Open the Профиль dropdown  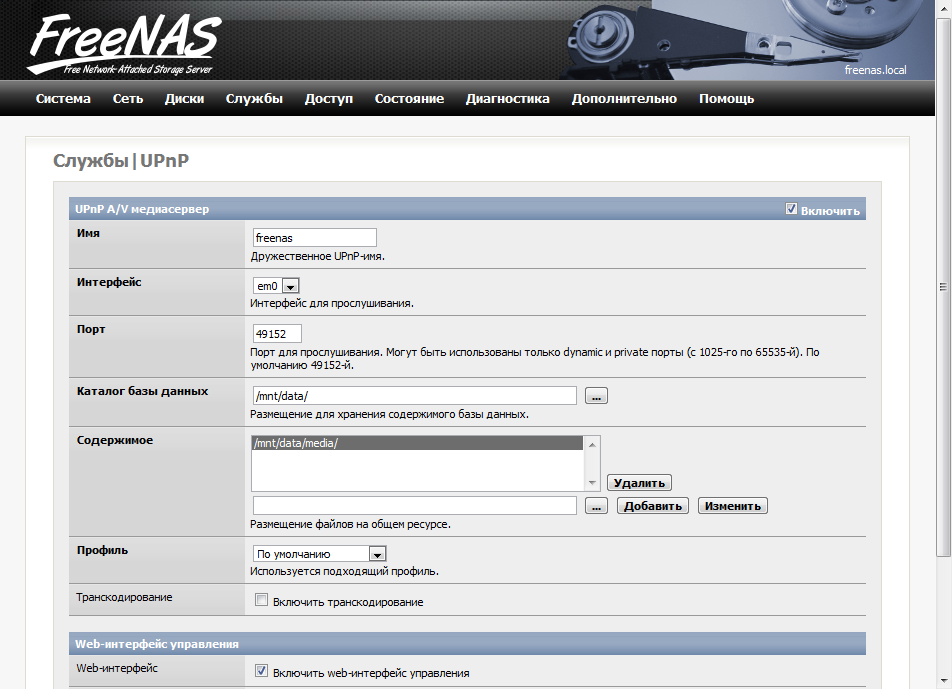tap(319, 554)
